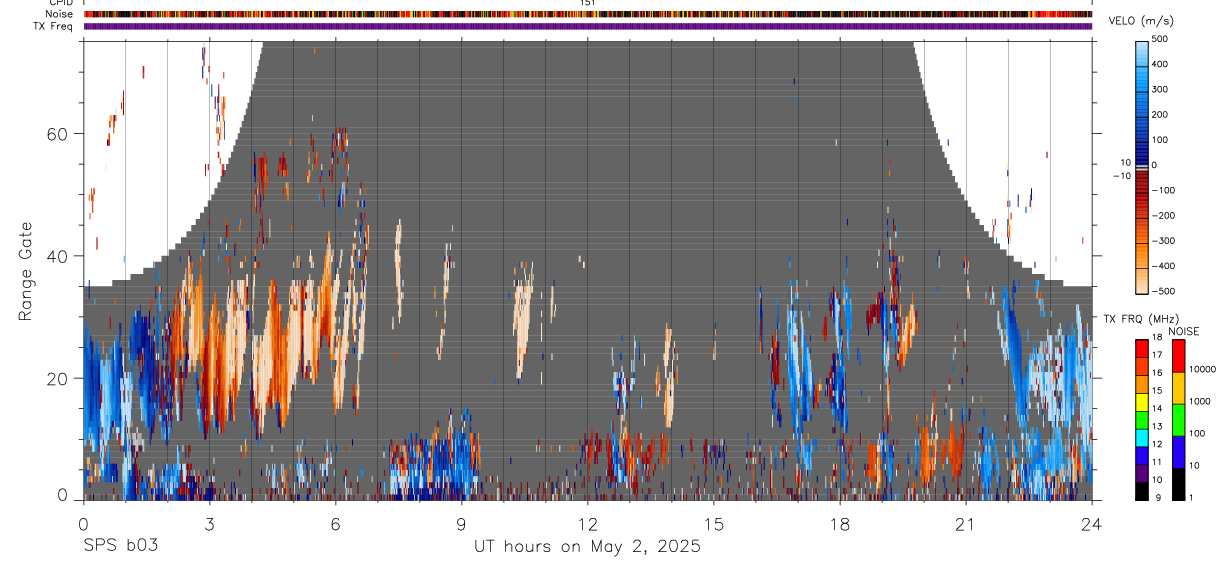
Task: Click the '6' hour tick on the time axis
Action: coord(336,524)
